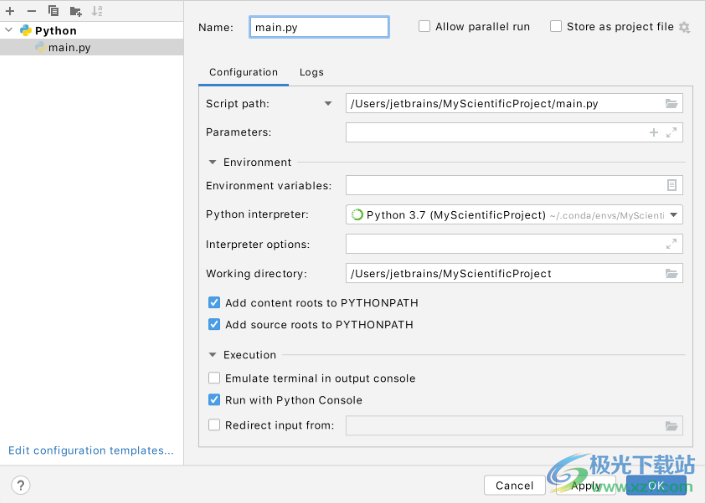Click the Name input field
The width and height of the screenshot is (706, 503).
[x=319, y=27]
